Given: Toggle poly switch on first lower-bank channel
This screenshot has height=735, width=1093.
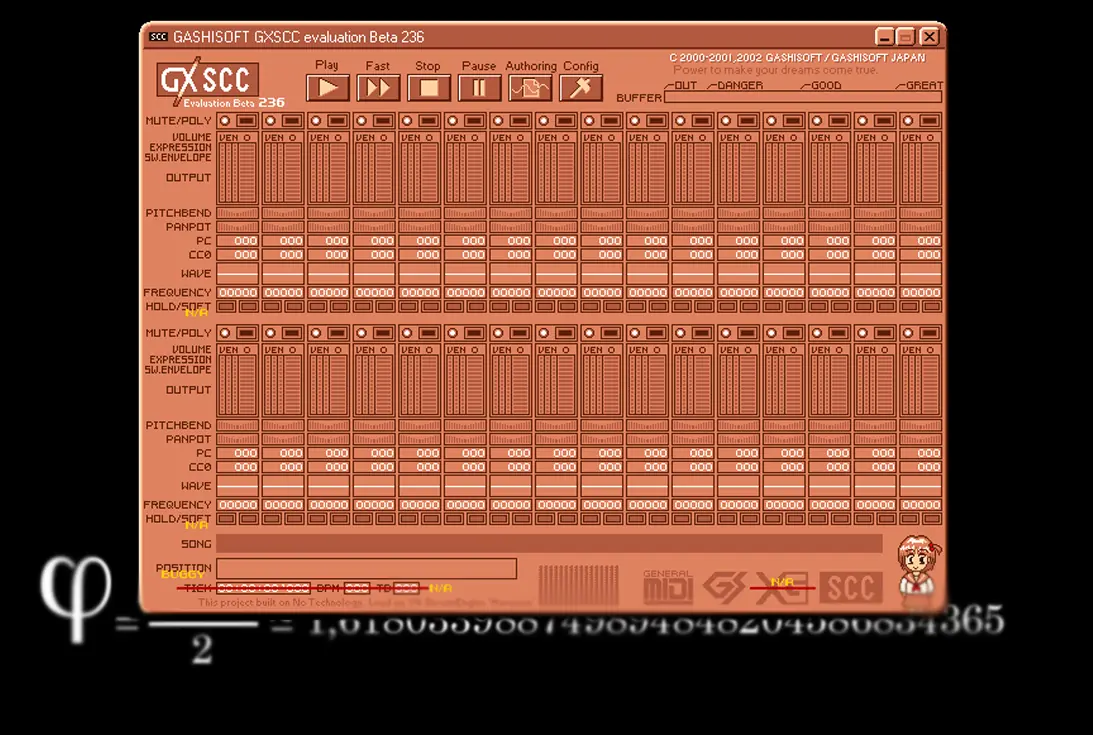Looking at the screenshot, I should click(246, 333).
